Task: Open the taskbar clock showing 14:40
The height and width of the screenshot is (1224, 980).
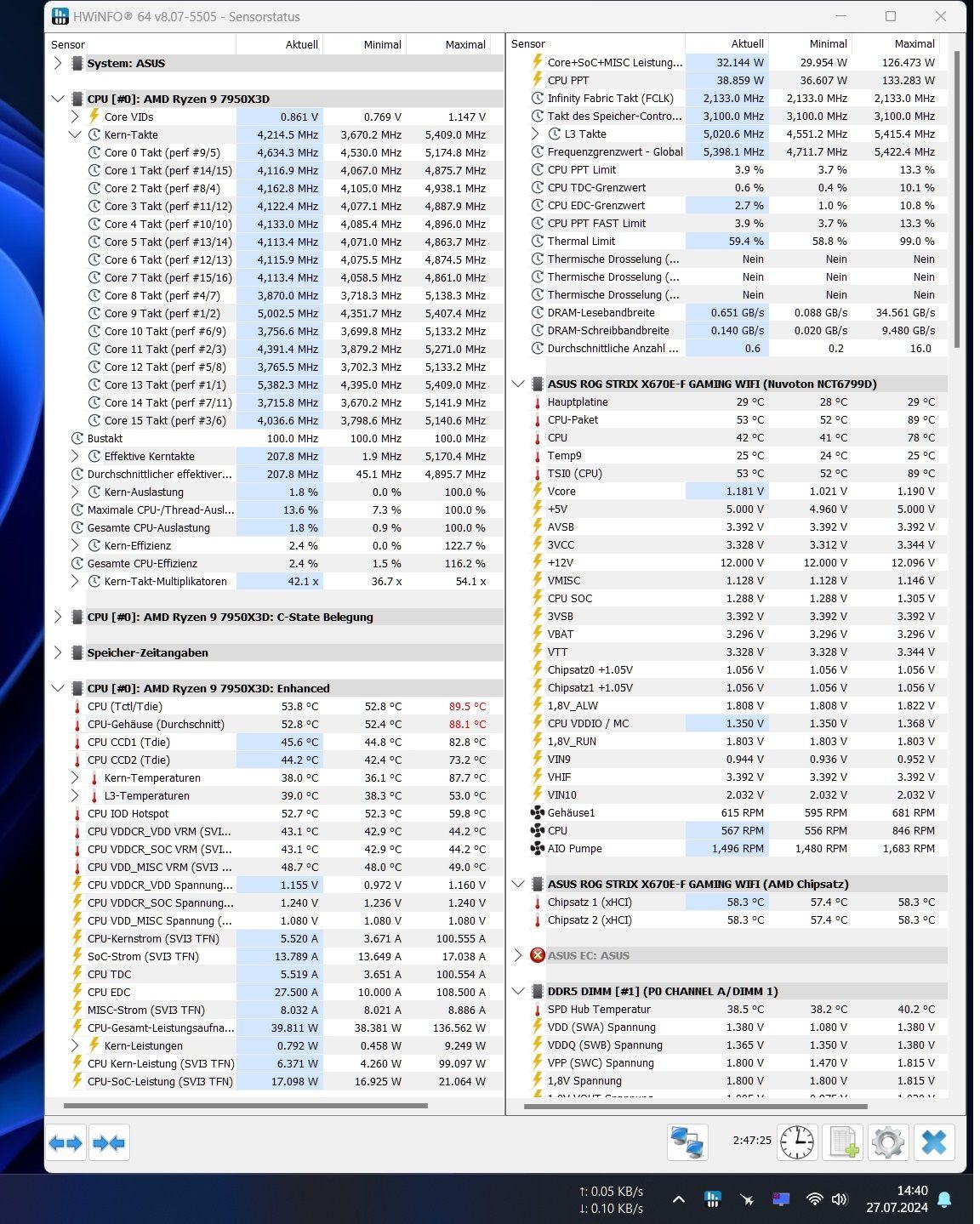Action: coord(897,1198)
